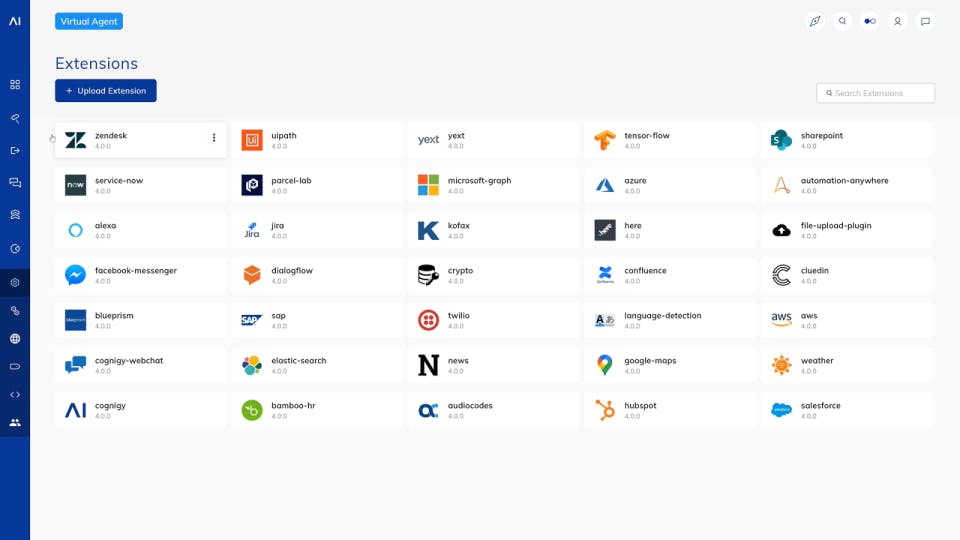The width and height of the screenshot is (960, 540).
Task: Open the microsoft-graph extension tile
Action: 493,185
